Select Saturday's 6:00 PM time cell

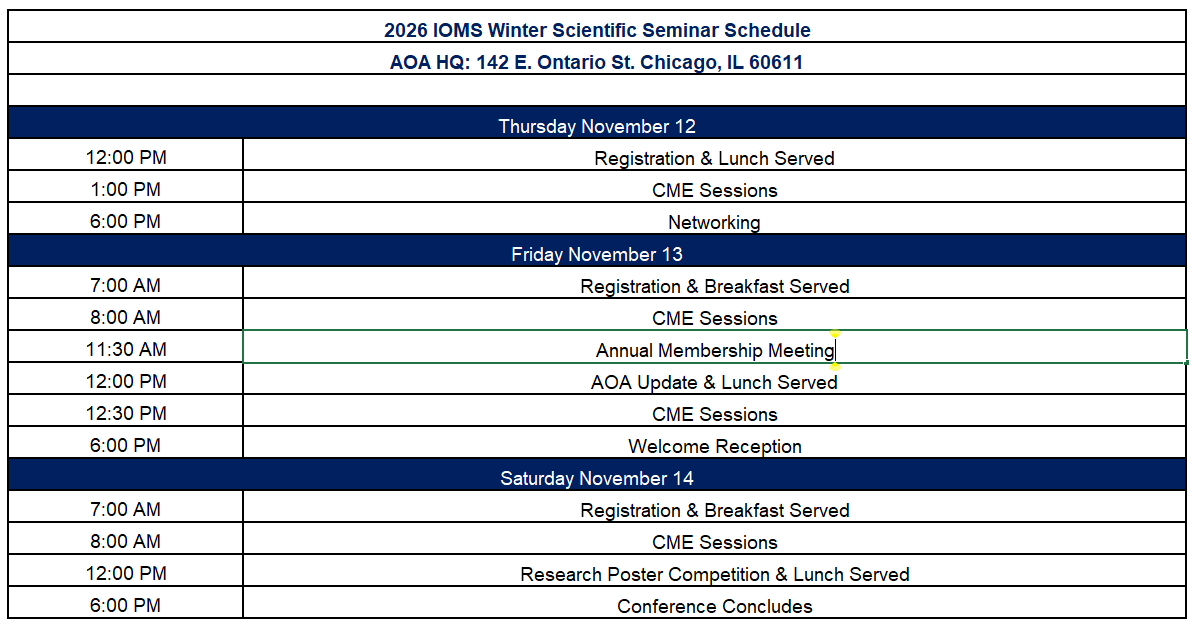[126, 602]
